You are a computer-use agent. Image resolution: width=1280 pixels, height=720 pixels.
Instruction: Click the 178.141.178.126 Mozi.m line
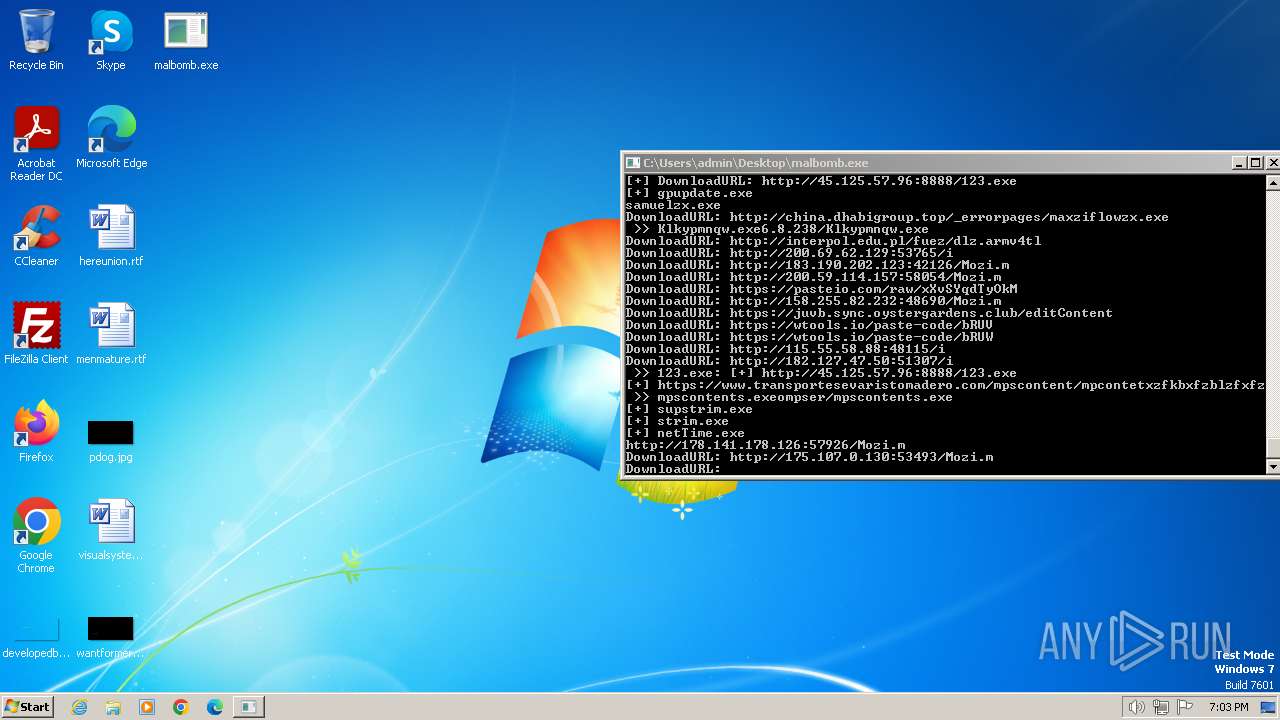coord(765,445)
